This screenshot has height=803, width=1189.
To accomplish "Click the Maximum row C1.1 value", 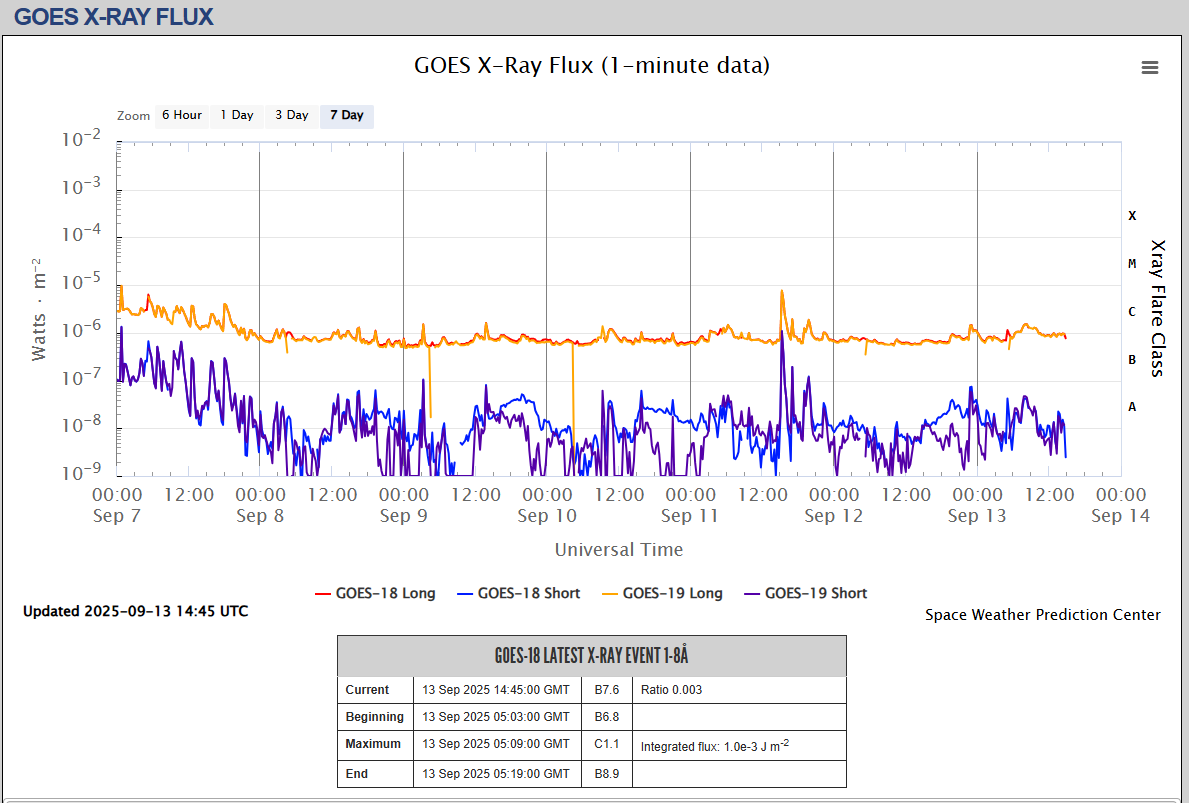I will point(607,744).
